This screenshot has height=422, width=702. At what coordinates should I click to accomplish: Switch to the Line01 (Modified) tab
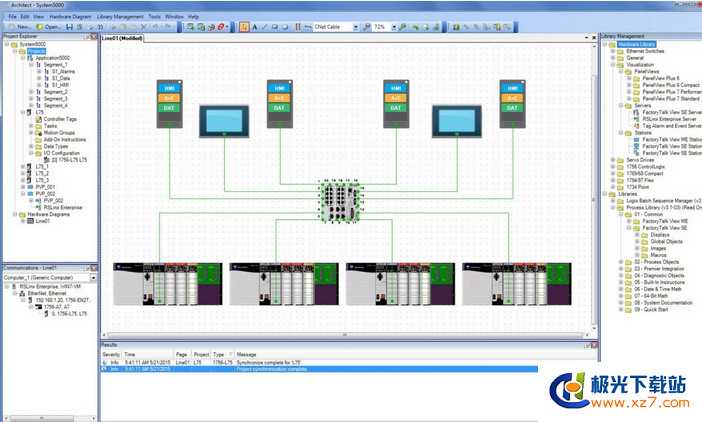[122, 38]
